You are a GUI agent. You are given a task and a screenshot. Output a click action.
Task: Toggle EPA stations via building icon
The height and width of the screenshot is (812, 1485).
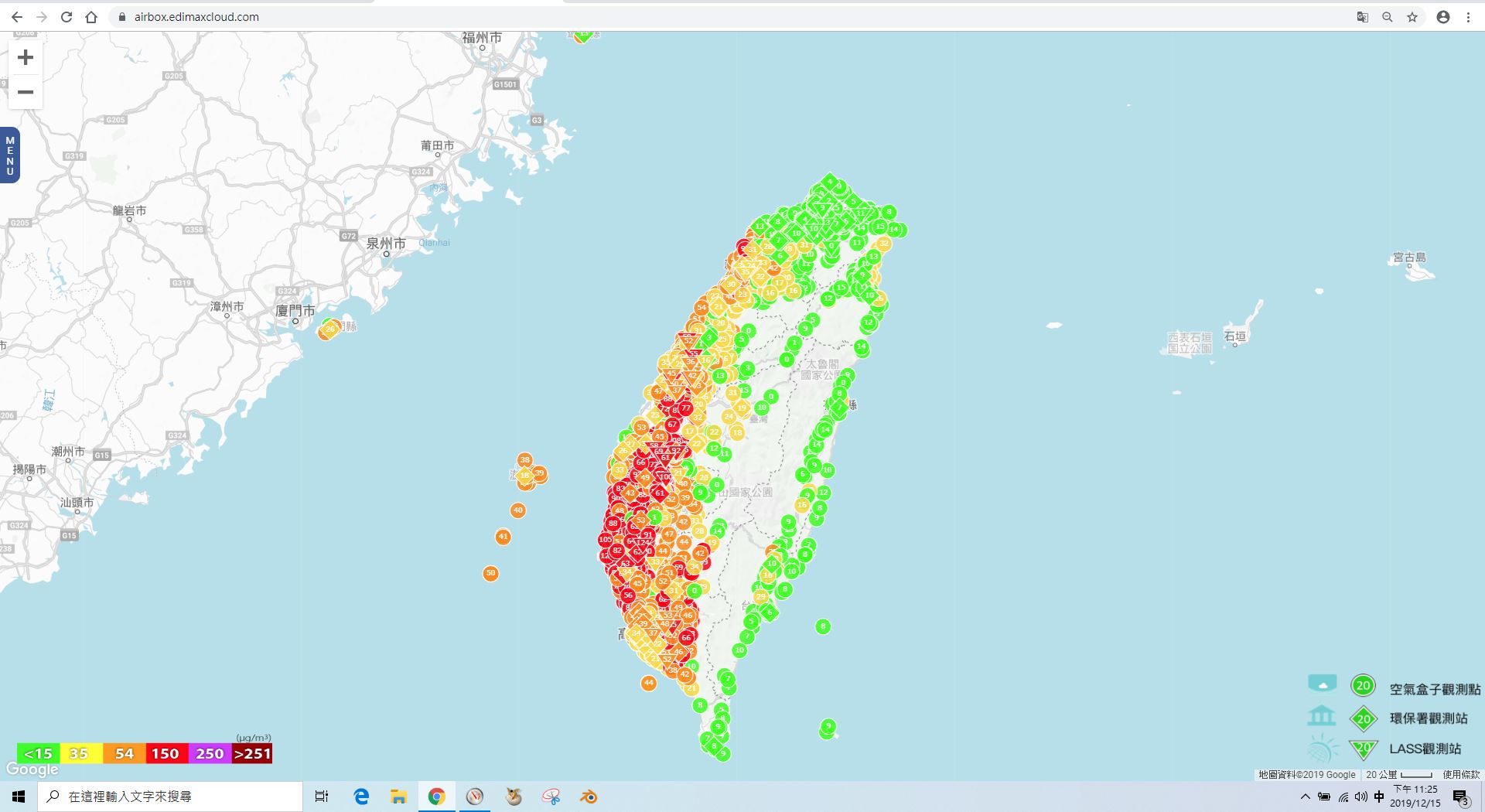click(x=1322, y=715)
